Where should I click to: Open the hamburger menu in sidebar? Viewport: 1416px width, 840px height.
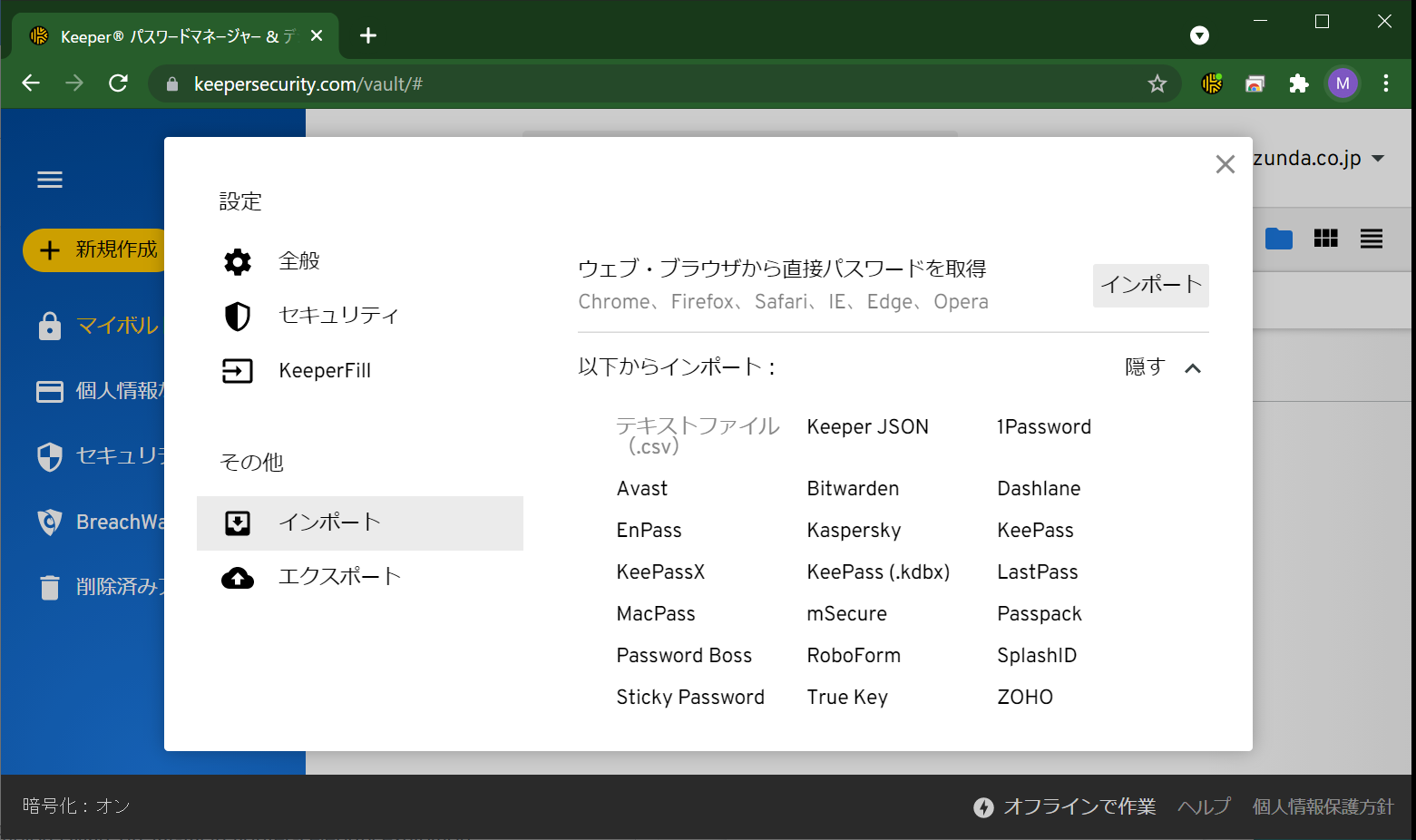50,180
